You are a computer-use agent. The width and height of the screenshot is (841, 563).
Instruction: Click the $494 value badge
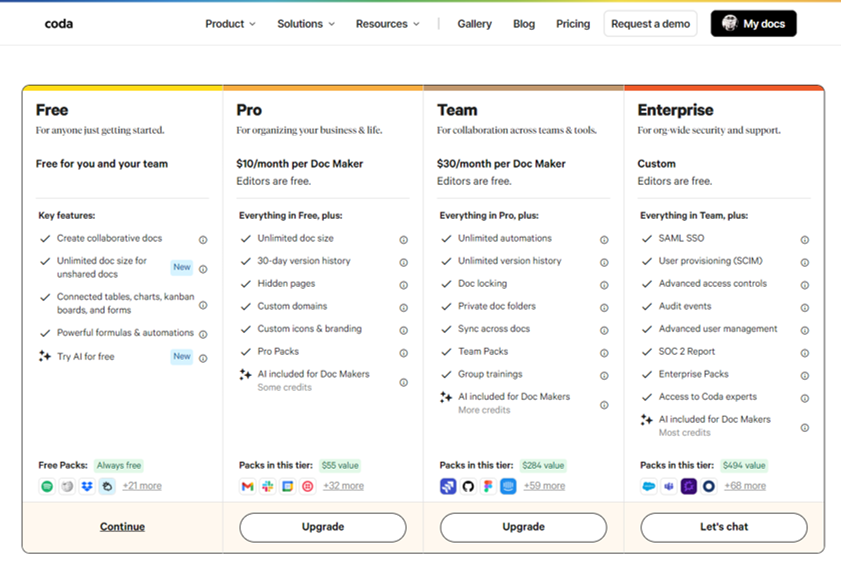click(744, 465)
